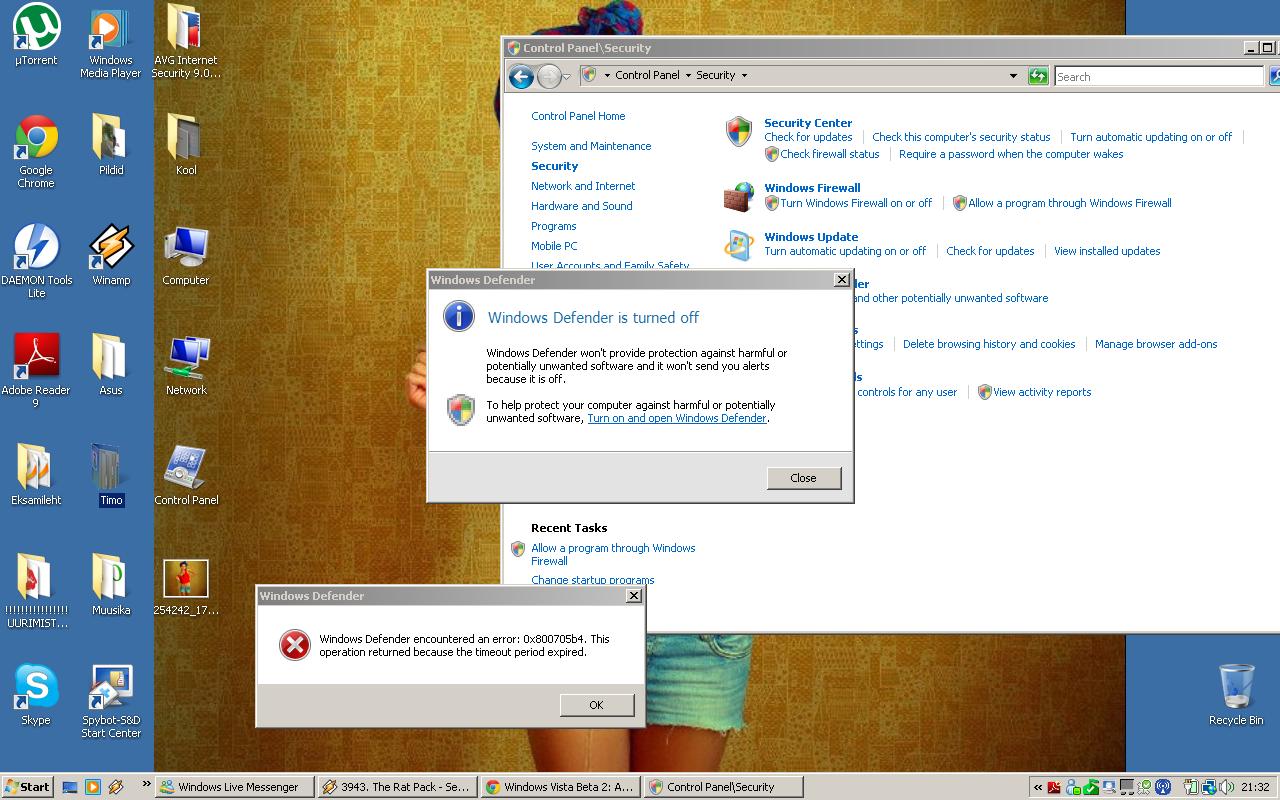This screenshot has height=800, width=1280.
Task: Open the Google Chrome desktop shortcut
Action: (36, 138)
